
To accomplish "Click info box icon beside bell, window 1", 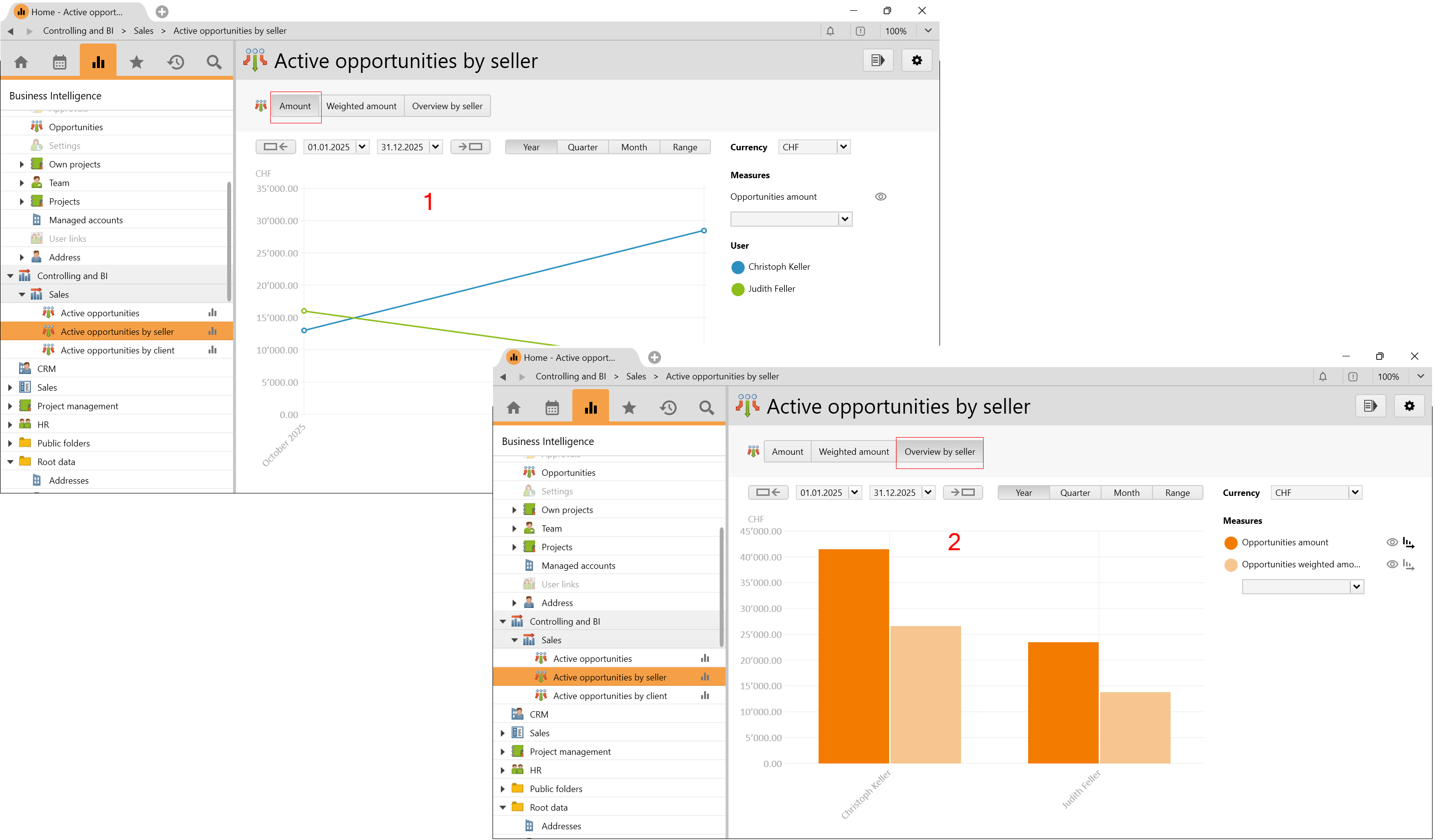I will tap(860, 31).
